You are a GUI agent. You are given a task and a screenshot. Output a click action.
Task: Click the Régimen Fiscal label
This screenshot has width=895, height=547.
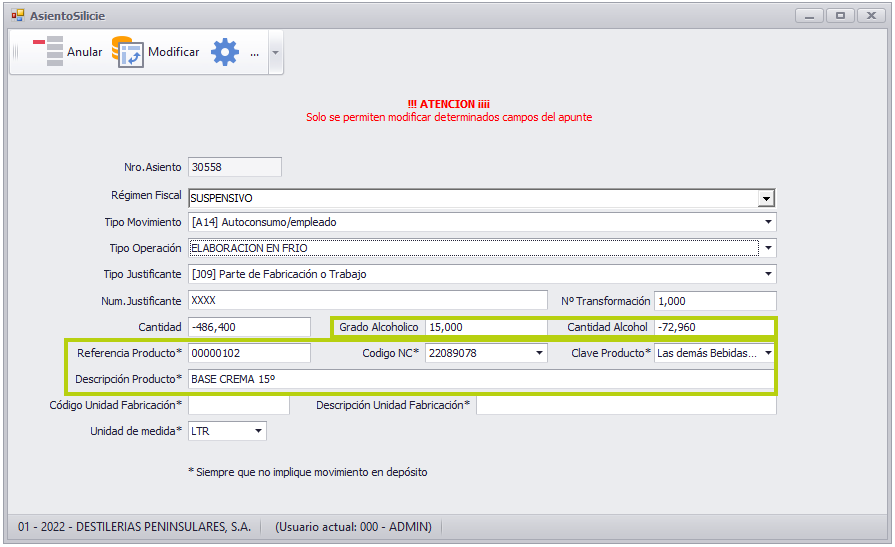pos(146,195)
